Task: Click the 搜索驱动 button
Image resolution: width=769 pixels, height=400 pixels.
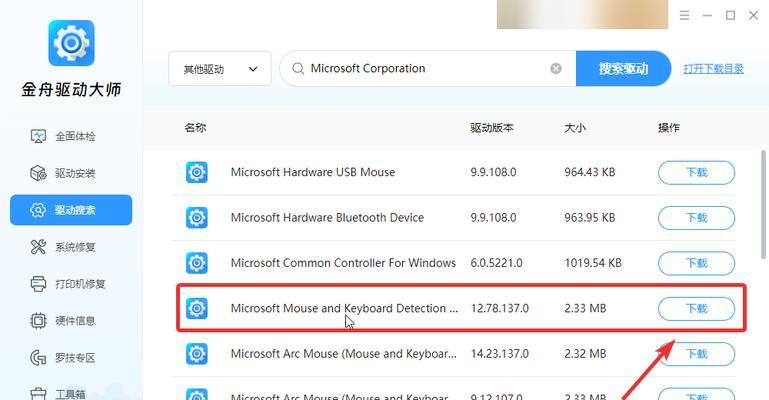Action: coord(623,69)
